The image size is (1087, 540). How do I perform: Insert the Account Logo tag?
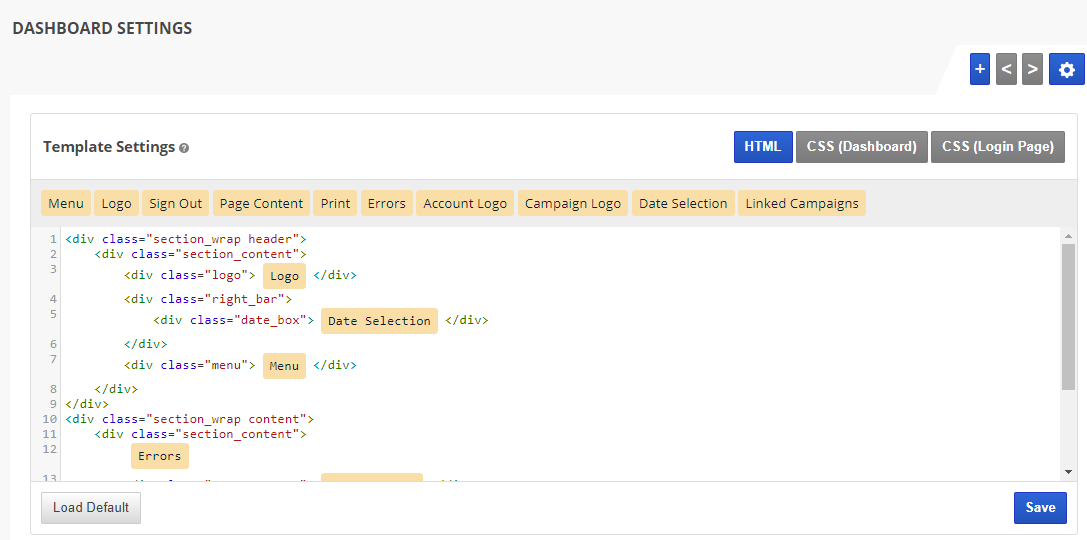coord(465,203)
